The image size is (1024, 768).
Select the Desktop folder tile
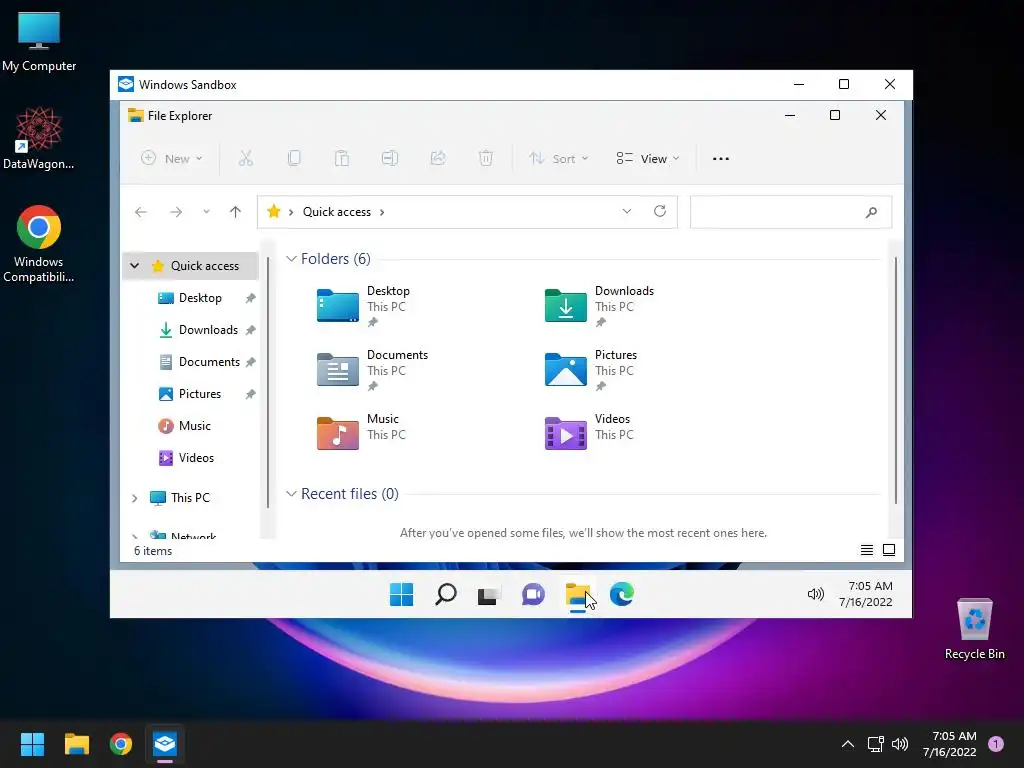click(364, 306)
